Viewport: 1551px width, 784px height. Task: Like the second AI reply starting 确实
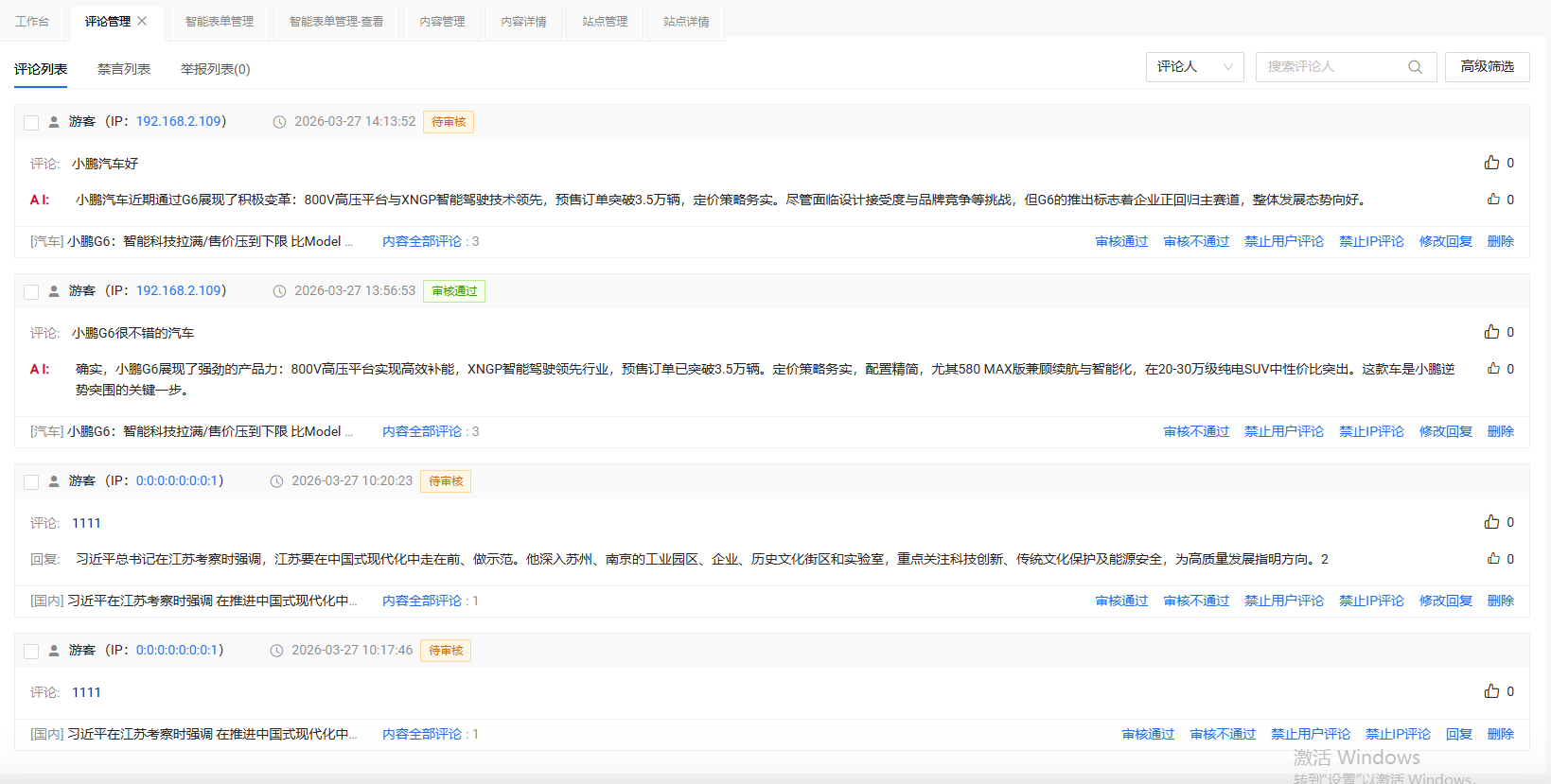click(x=1492, y=369)
